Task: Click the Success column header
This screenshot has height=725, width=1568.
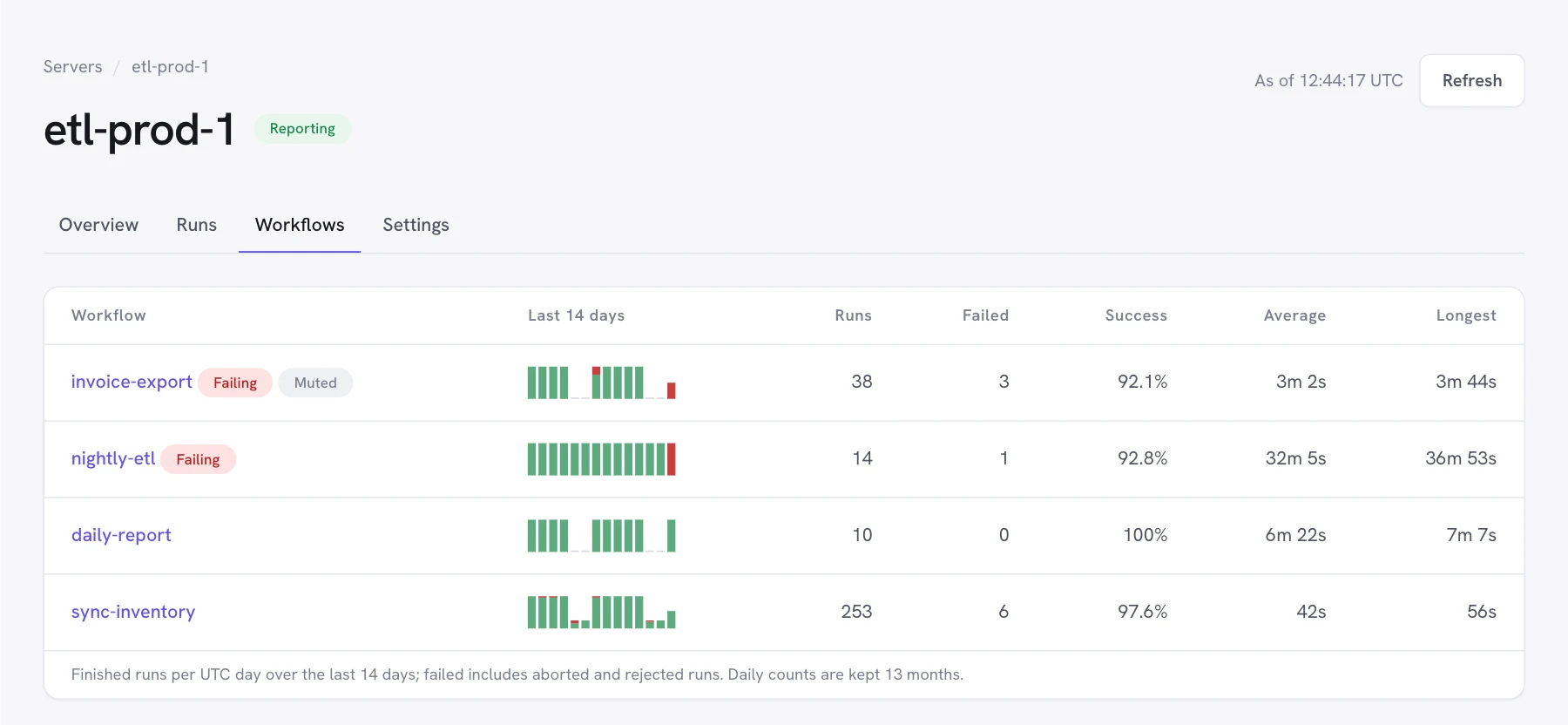Action: 1136,315
